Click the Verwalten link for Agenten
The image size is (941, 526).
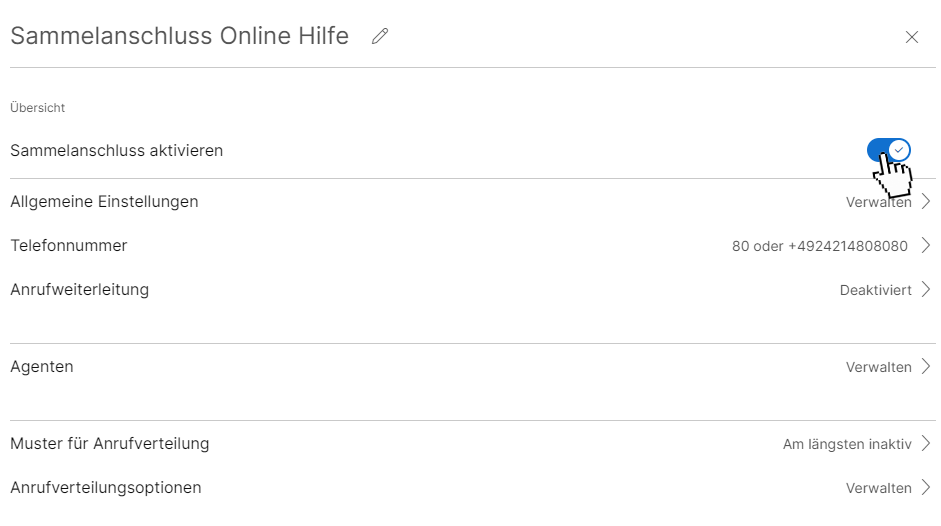point(878,367)
